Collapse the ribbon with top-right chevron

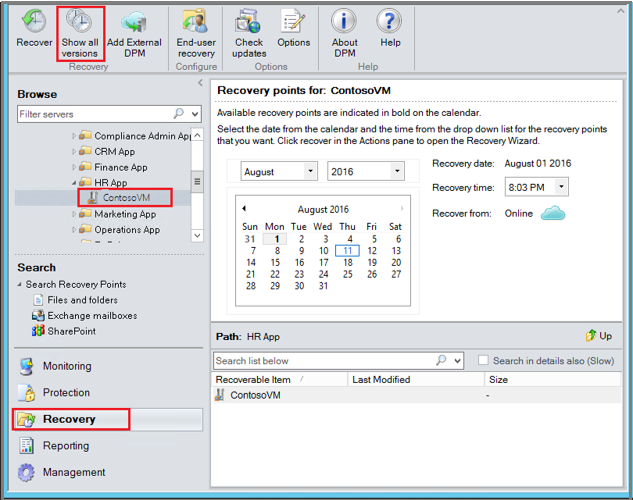(620, 11)
